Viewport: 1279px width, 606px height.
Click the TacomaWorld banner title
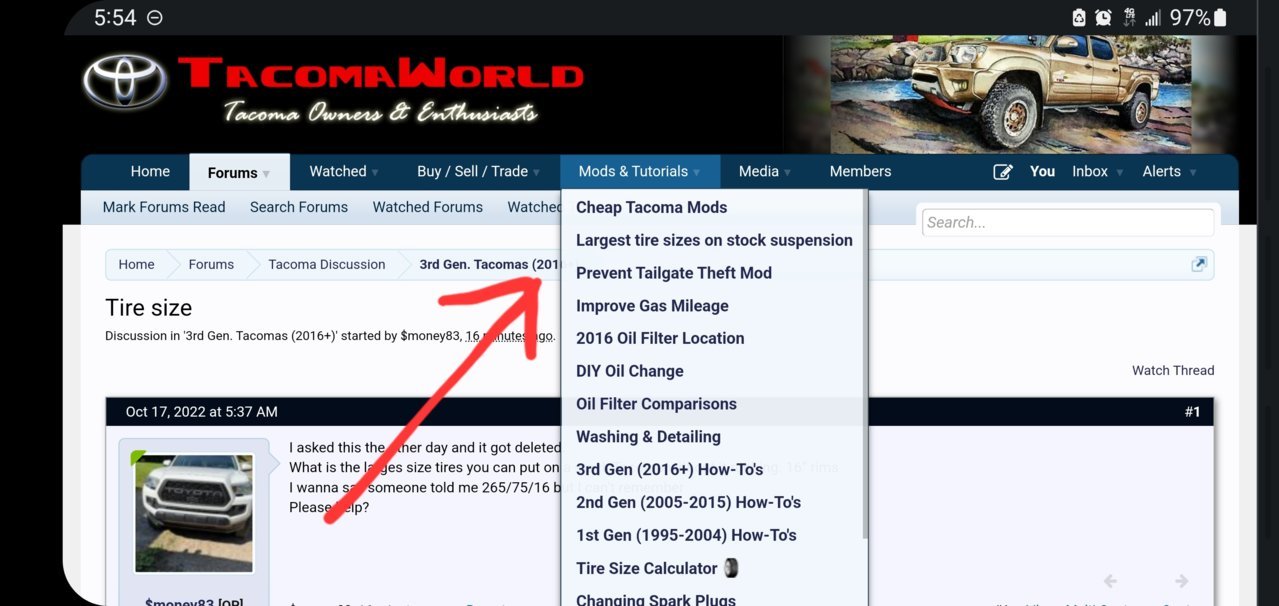[380, 76]
